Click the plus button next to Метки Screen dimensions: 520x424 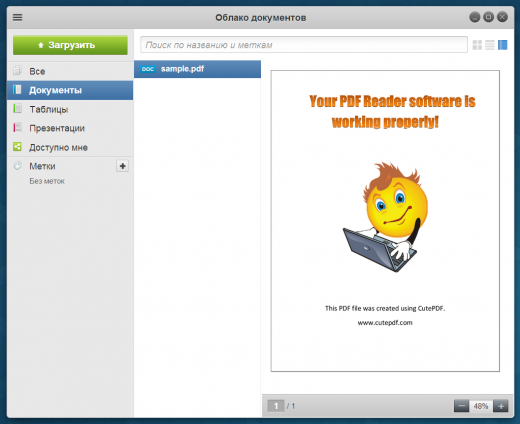pos(122,166)
